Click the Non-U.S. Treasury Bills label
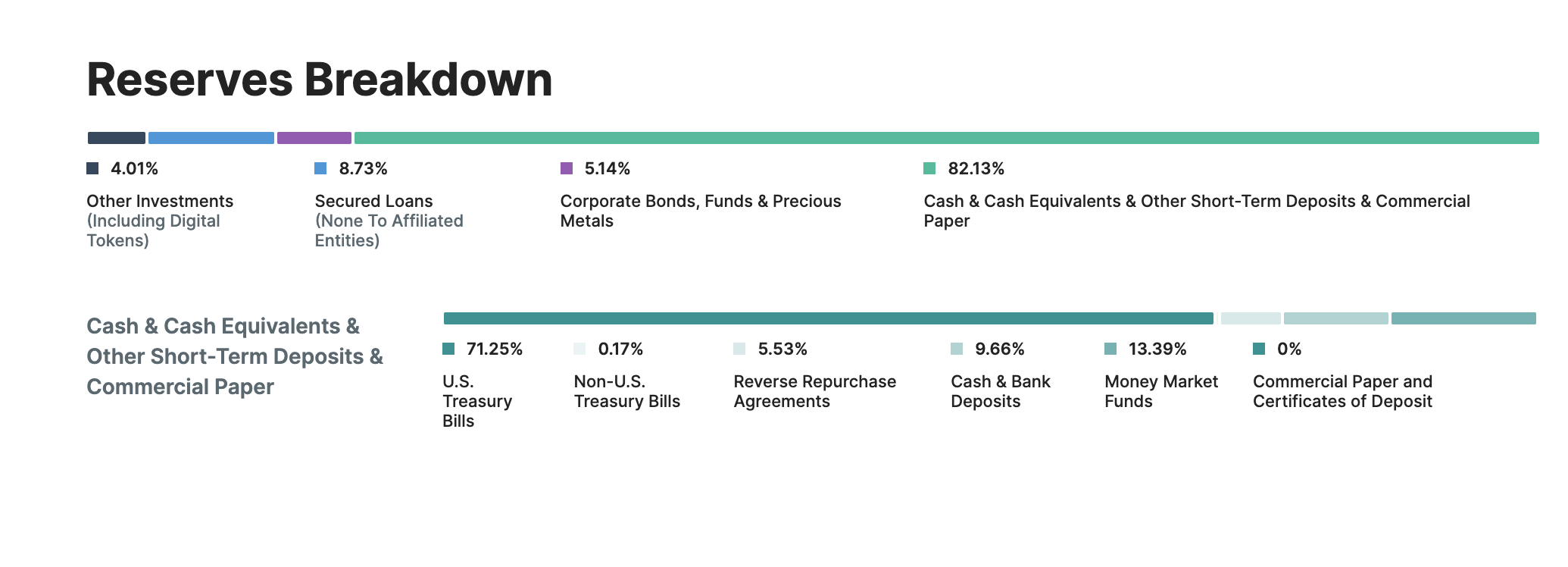1568x567 pixels. coord(626,391)
